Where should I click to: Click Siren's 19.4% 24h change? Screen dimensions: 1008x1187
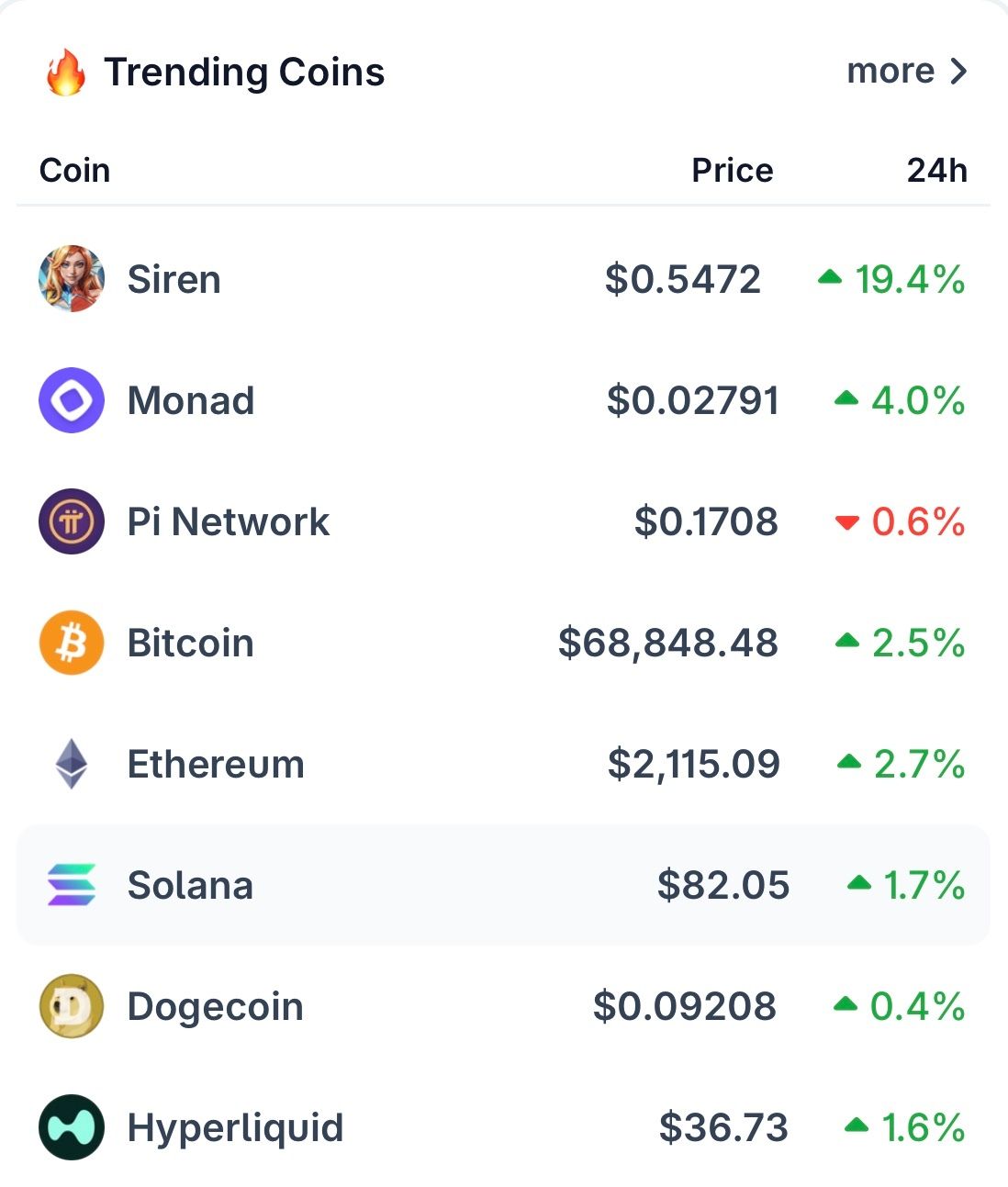click(x=909, y=279)
